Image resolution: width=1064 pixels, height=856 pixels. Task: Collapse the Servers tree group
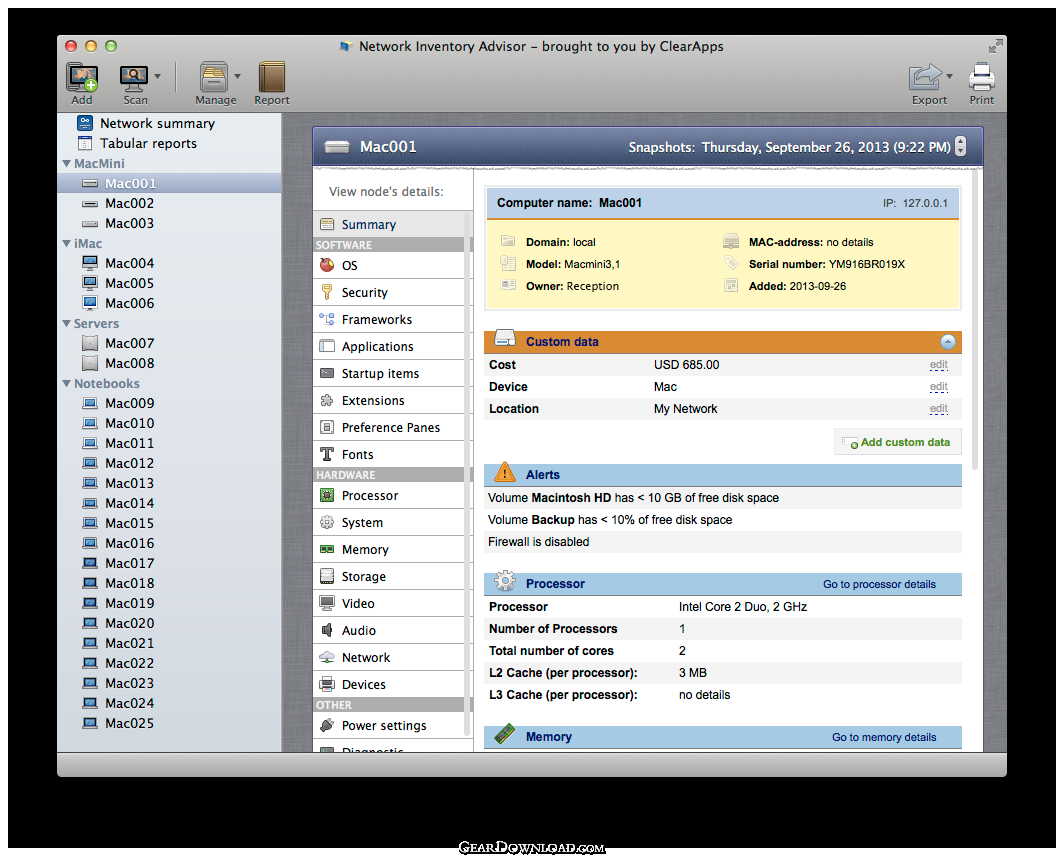click(66, 324)
